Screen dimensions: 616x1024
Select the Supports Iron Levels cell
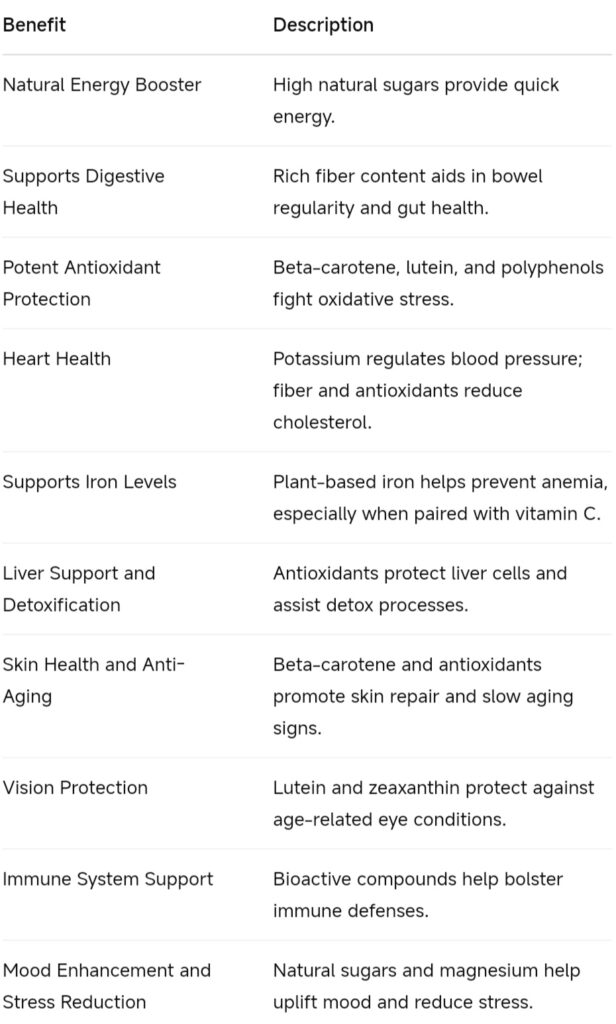[89, 482]
